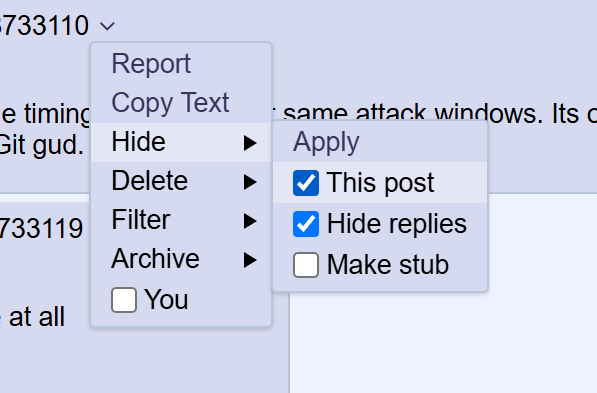Image resolution: width=597 pixels, height=393 pixels.
Task: Click the post number 733110
Action: pos(44,26)
